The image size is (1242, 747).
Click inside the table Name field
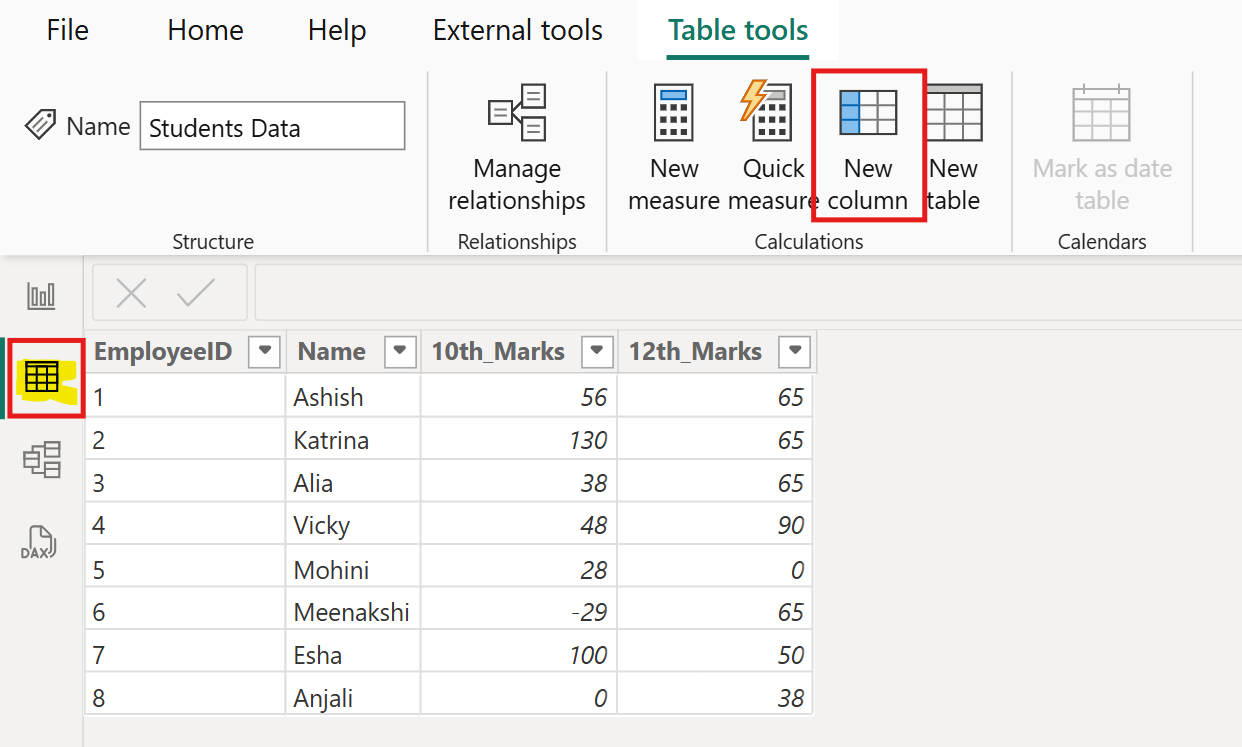coord(271,126)
